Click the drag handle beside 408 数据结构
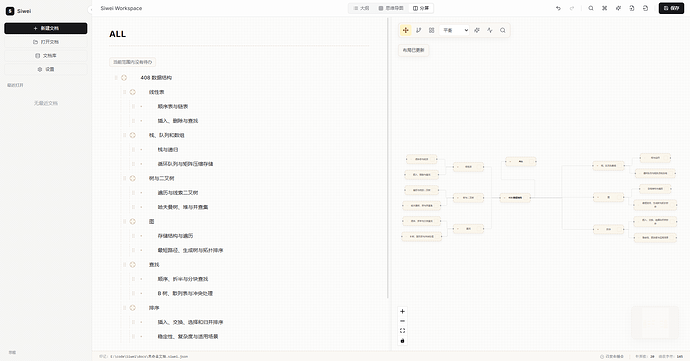Image resolution: width=690 pixels, height=361 pixels. (116, 77)
